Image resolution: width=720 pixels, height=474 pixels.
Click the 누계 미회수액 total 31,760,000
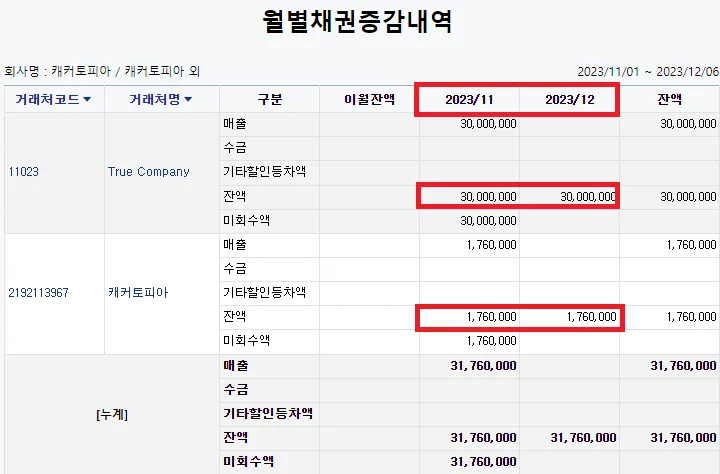(x=483, y=462)
